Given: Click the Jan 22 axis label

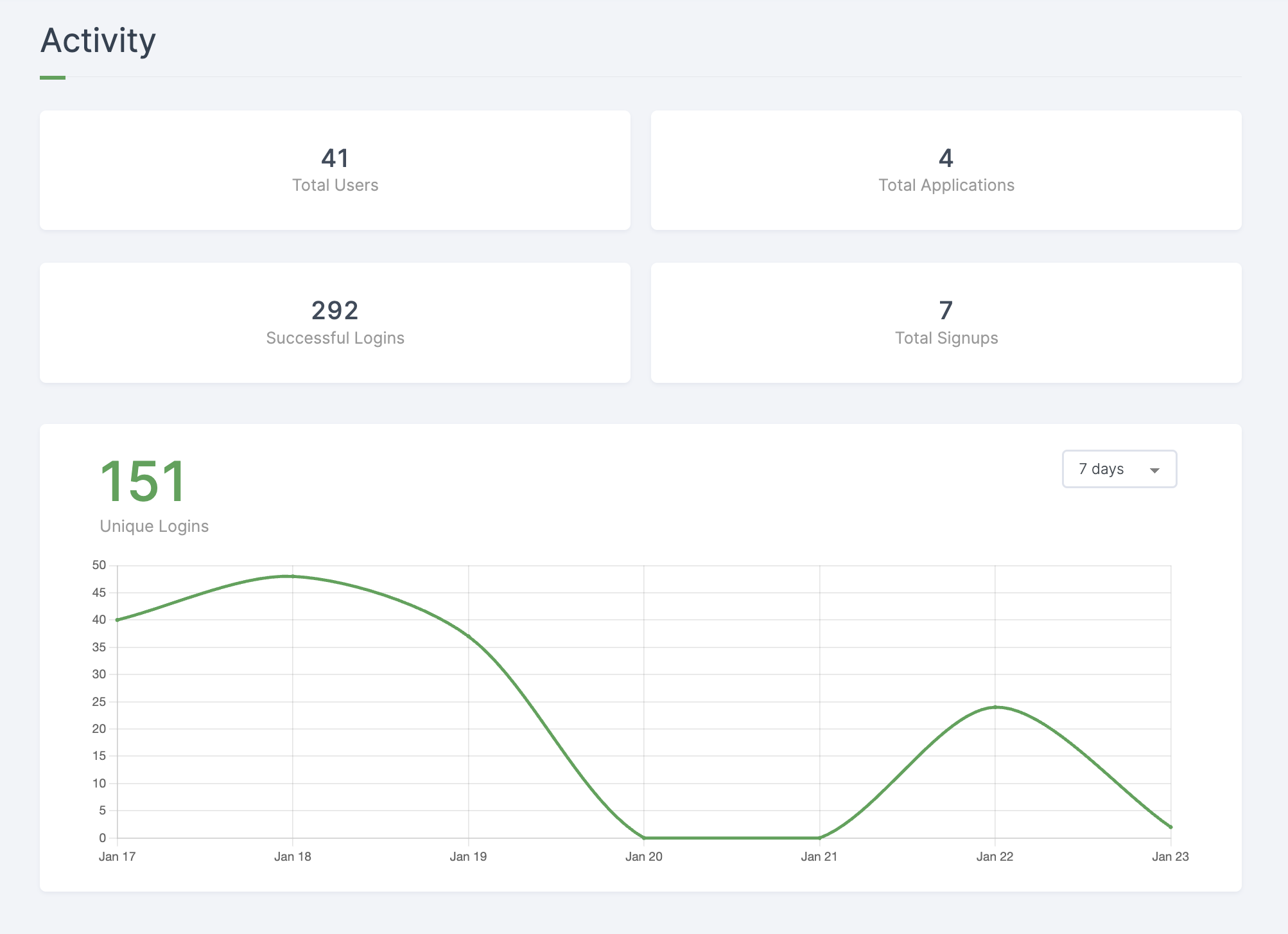Looking at the screenshot, I should (995, 856).
